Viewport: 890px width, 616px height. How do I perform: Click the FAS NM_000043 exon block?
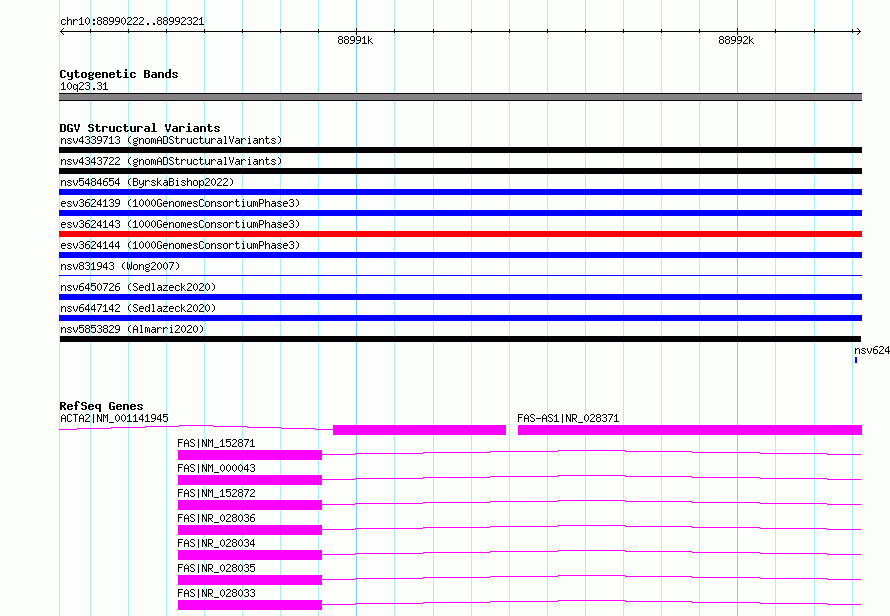pos(250,480)
